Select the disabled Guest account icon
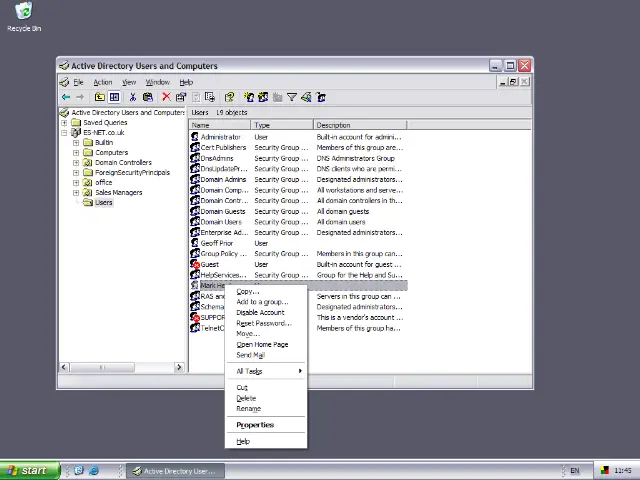Image resolution: width=640 pixels, height=480 pixels. tap(195, 264)
